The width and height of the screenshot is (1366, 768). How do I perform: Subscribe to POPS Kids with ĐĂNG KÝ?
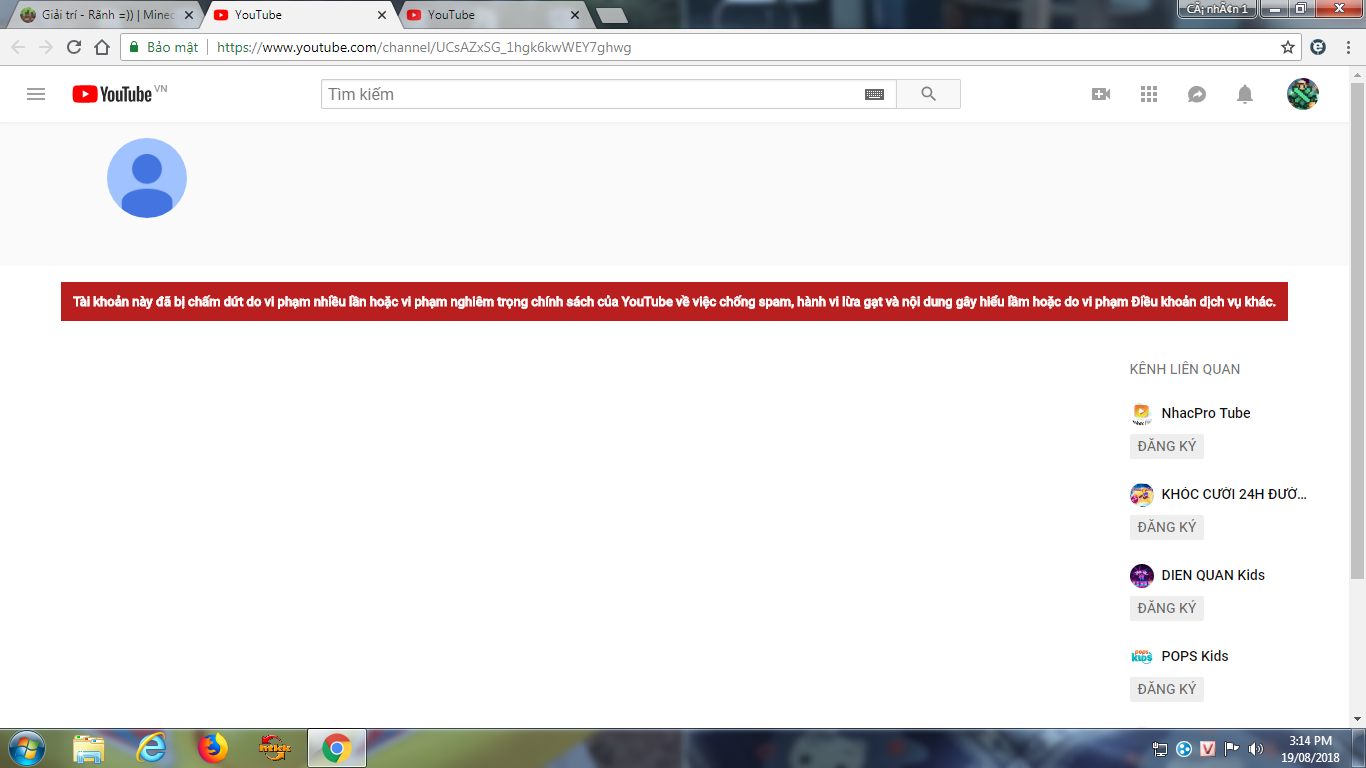point(1167,689)
